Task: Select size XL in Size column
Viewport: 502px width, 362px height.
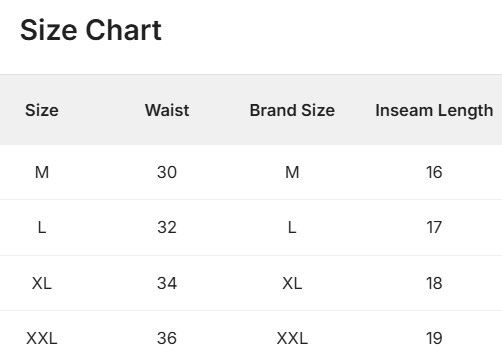Action: [x=42, y=283]
